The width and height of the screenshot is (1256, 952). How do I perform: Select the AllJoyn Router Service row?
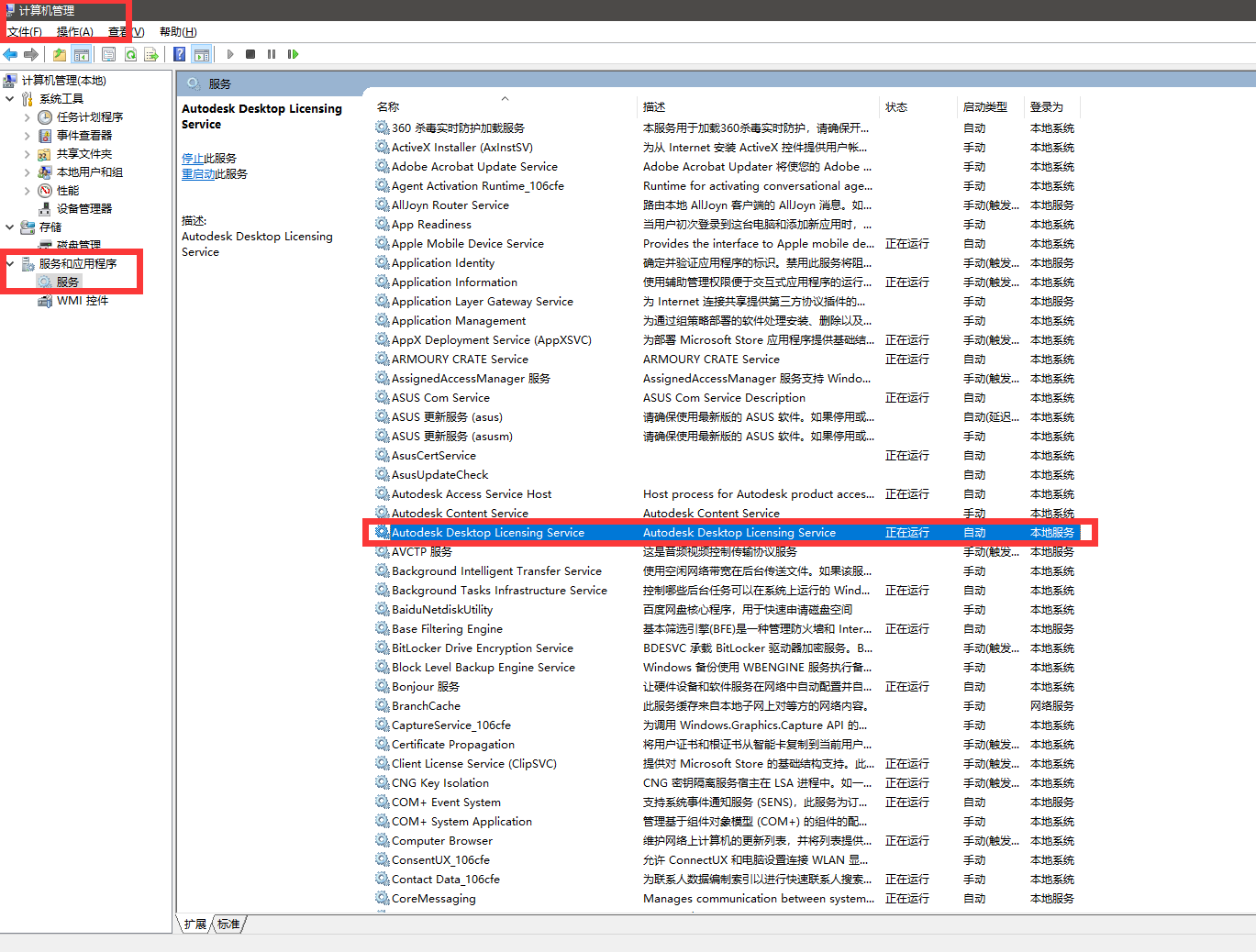click(728, 205)
